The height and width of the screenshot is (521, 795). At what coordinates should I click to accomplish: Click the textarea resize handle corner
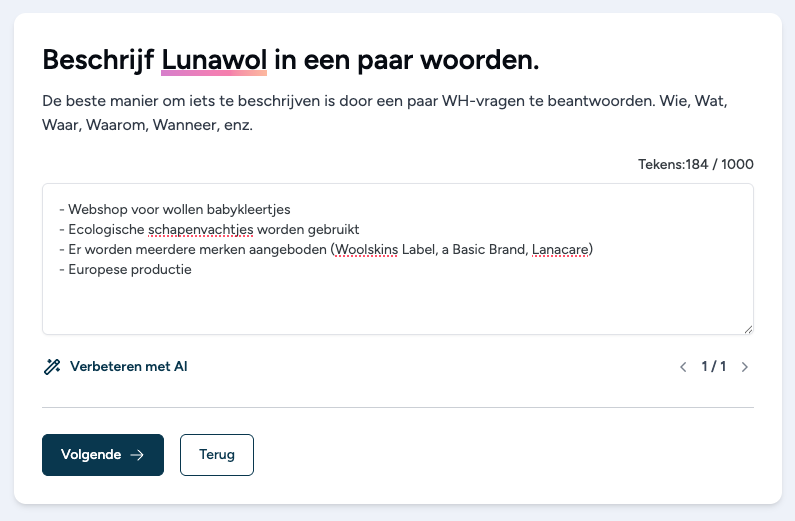[x=748, y=329]
